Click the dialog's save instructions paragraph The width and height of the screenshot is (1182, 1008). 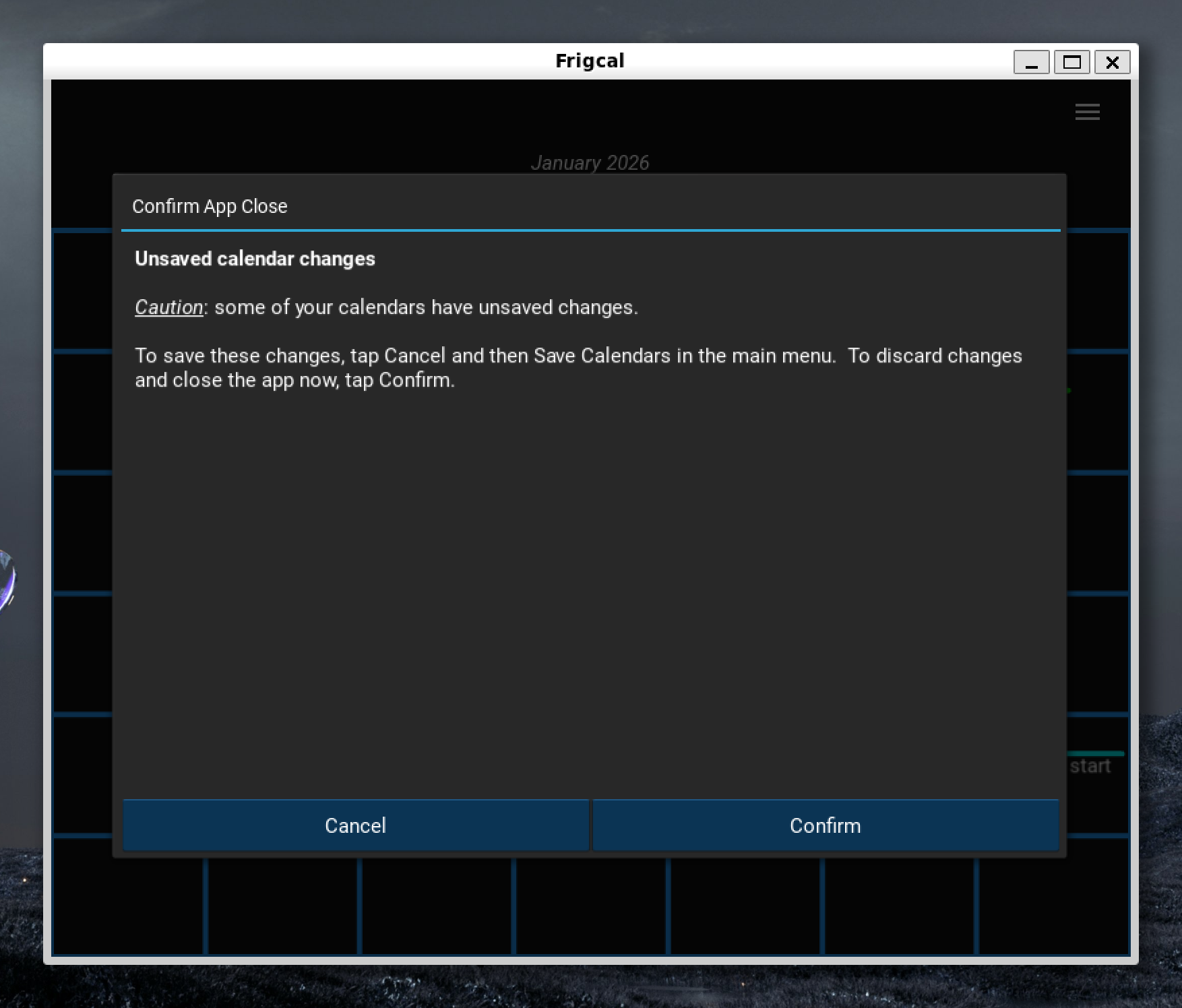(578, 368)
